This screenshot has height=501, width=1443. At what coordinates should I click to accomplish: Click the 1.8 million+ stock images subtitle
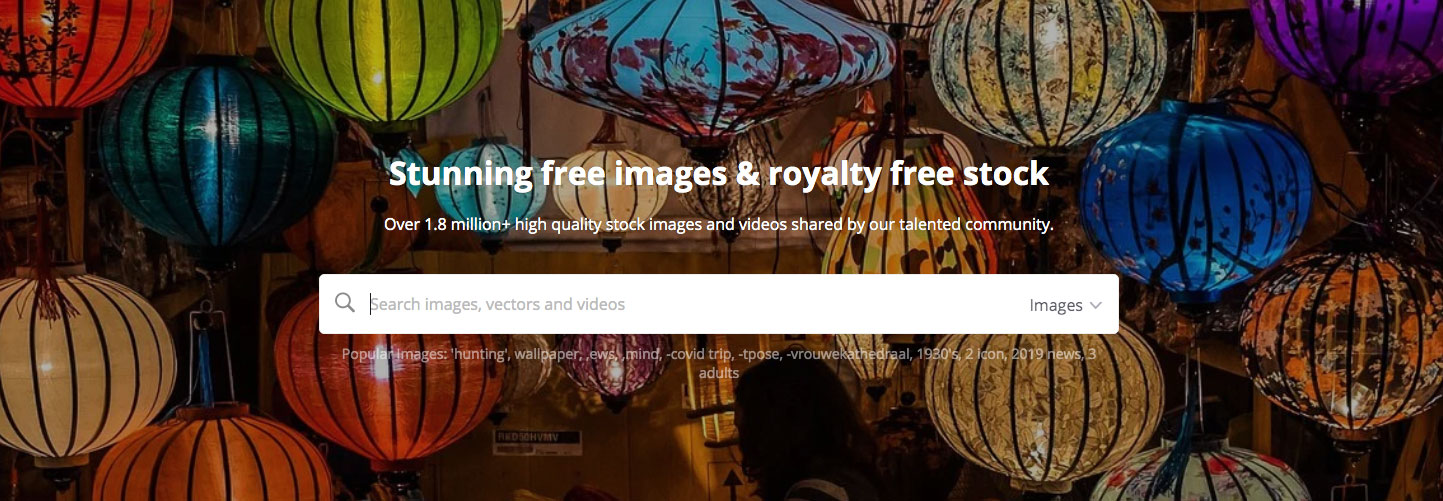coord(719,225)
